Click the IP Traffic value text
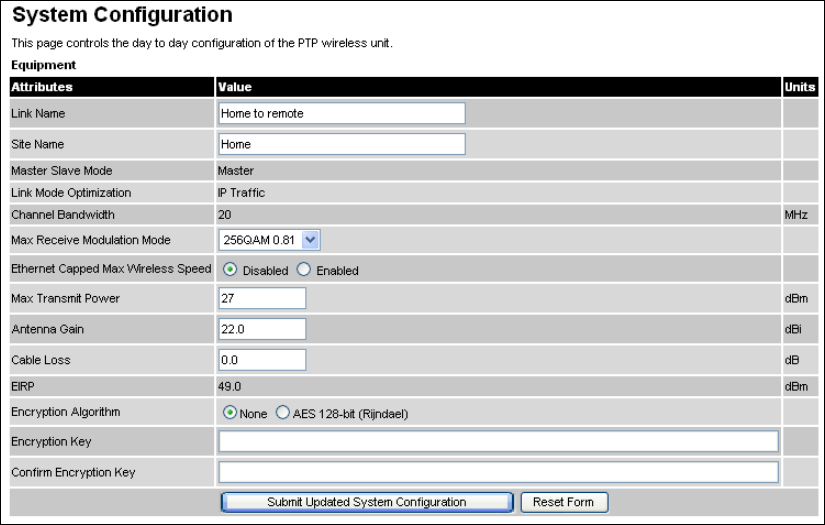 coord(242,193)
